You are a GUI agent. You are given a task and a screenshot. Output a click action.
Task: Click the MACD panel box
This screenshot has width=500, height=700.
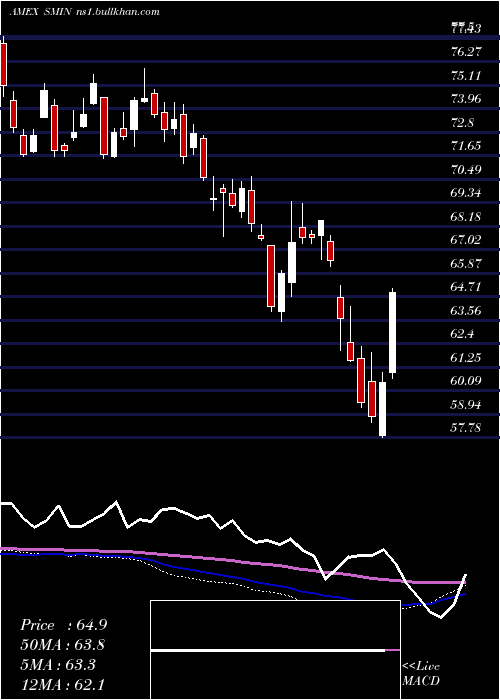point(275,650)
